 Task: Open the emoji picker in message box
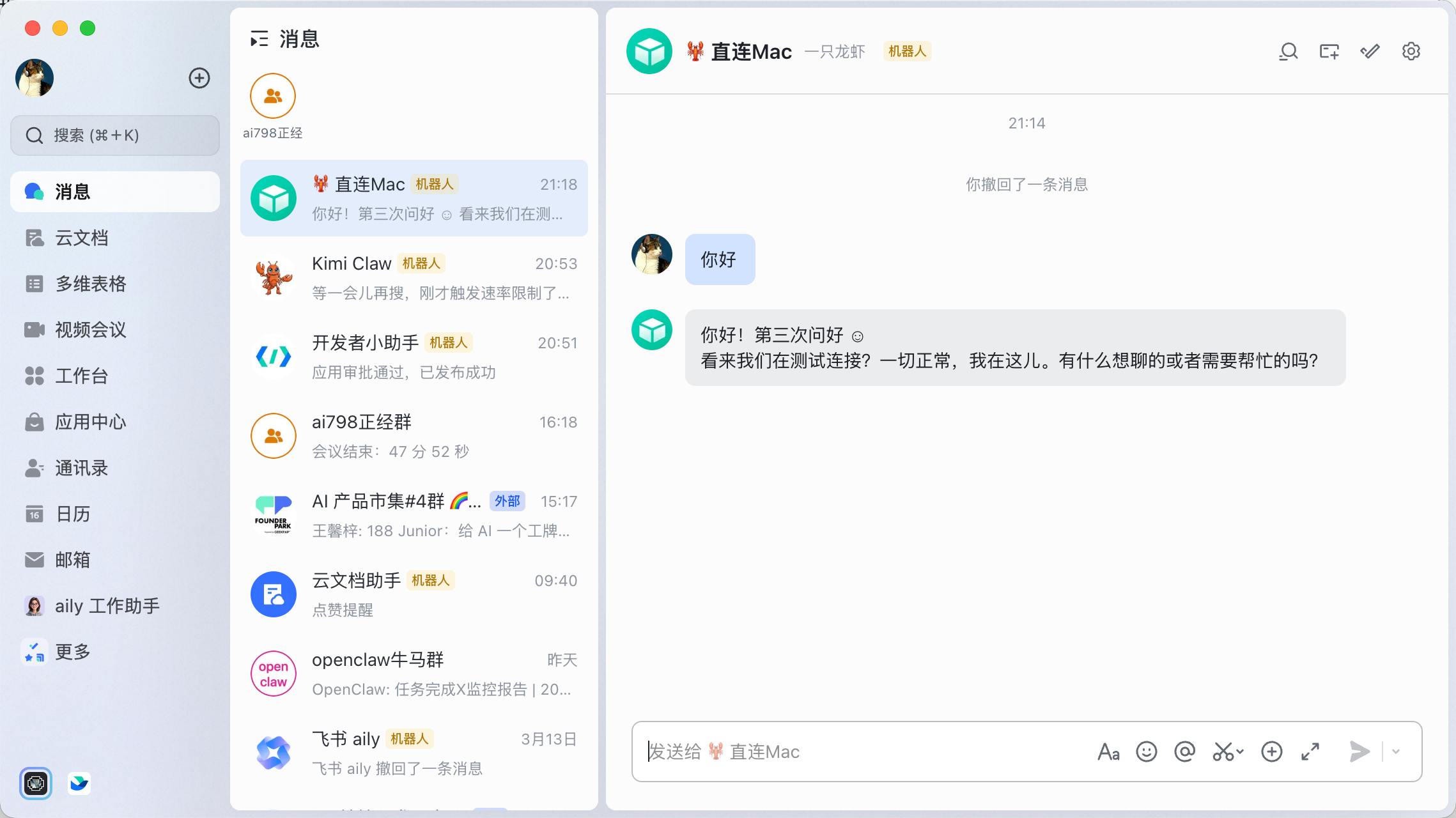(x=1146, y=752)
